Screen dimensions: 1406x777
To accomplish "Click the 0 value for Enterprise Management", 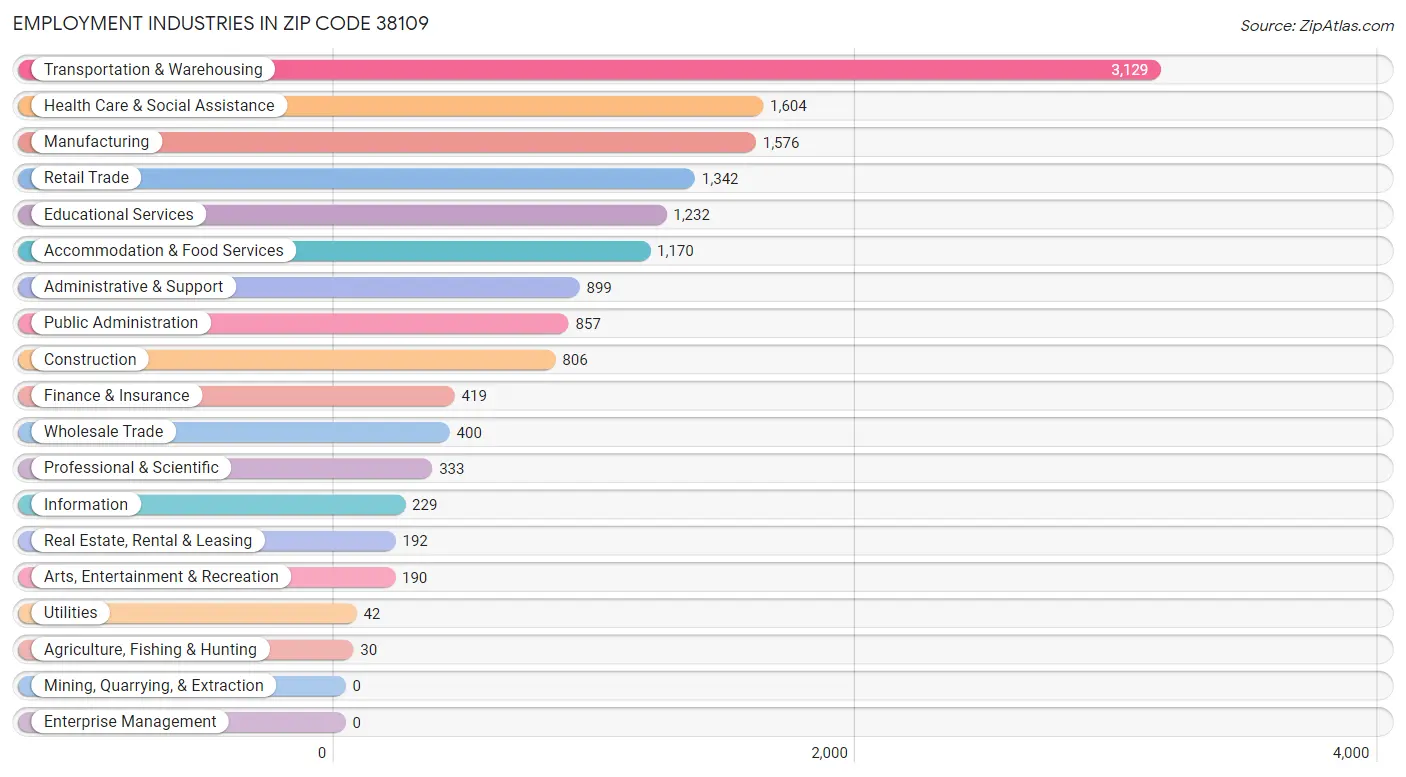I will pos(357,723).
